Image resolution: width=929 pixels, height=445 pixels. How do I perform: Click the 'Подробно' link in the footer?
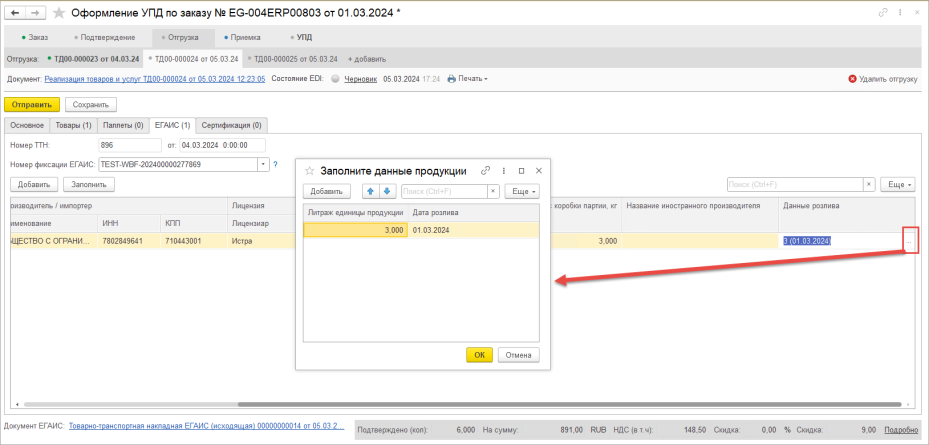point(901,430)
